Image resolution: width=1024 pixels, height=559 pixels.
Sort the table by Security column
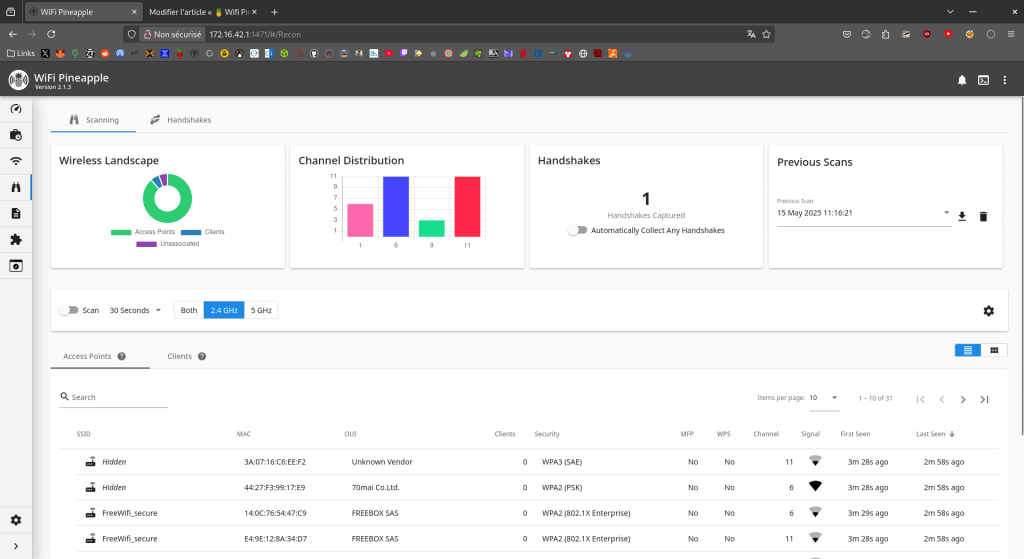(547, 434)
